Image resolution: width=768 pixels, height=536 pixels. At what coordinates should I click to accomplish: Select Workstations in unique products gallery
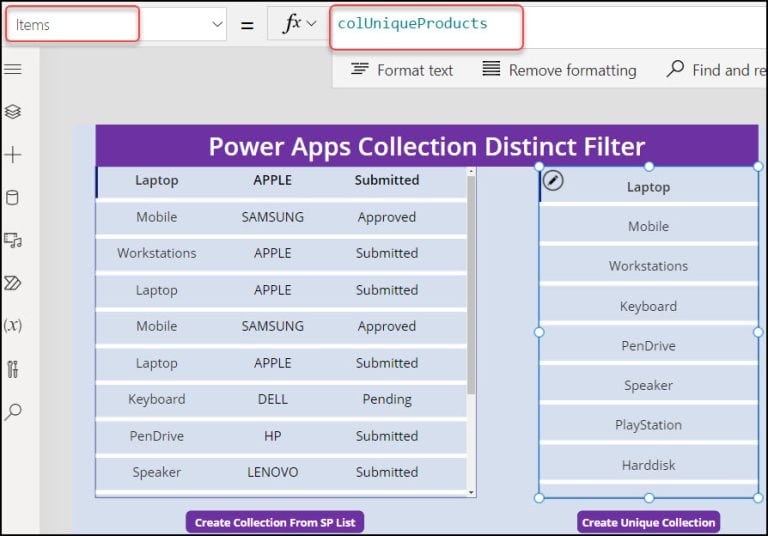[x=648, y=266]
